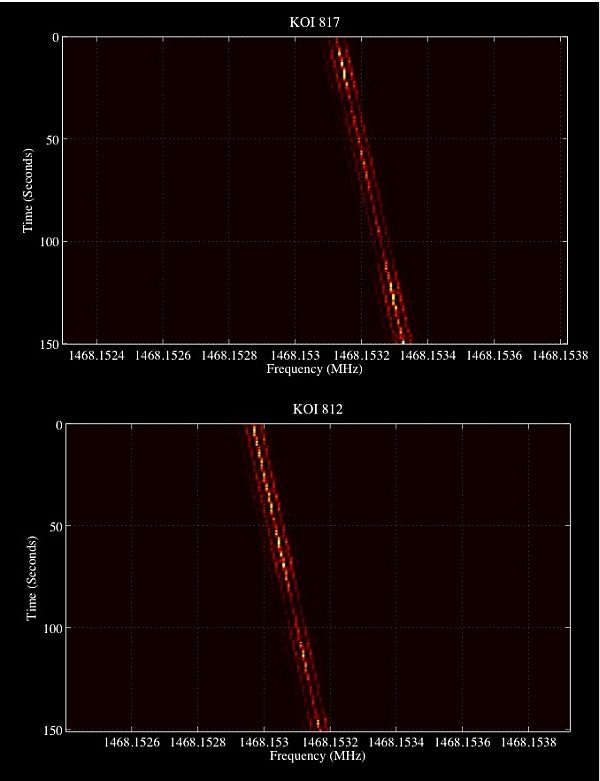Click the 0 time tick of the KOI 817 plot
Image resolution: width=600 pixels, height=781 pixels.
(56, 37)
